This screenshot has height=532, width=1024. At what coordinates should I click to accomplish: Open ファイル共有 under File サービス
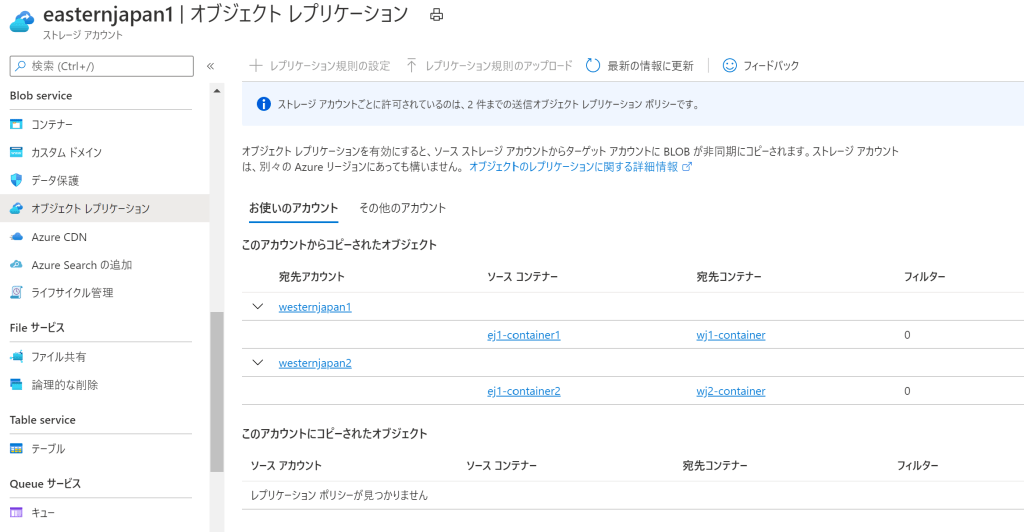tap(58, 357)
